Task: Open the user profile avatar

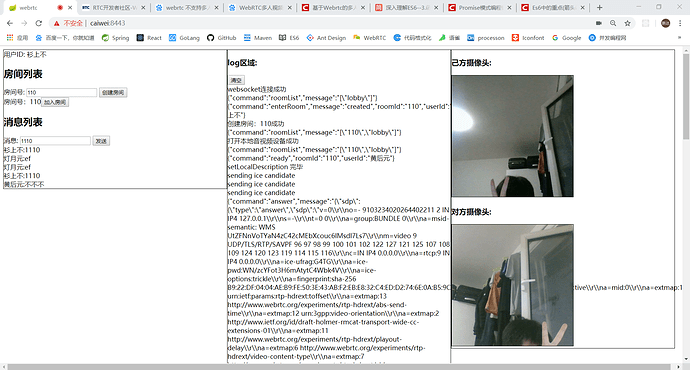Action: 665,23
